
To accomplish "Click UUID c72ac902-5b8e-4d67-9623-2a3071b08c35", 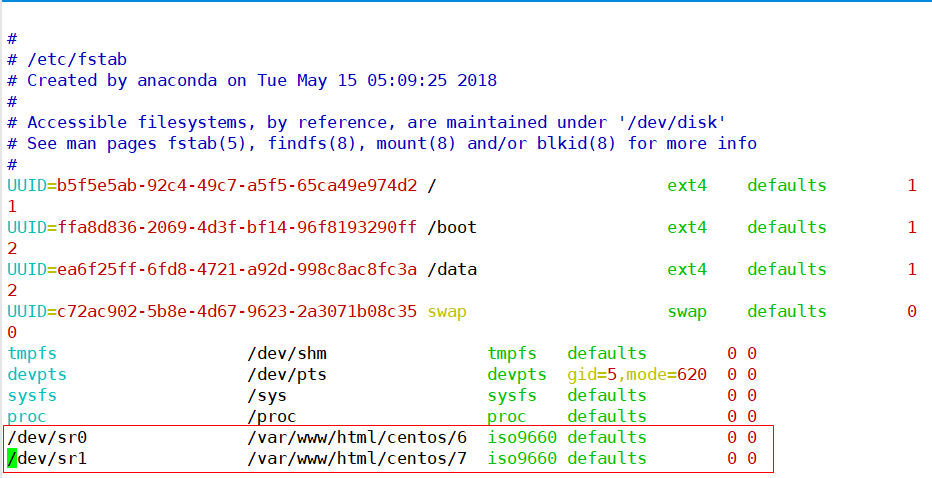I will tap(237, 312).
